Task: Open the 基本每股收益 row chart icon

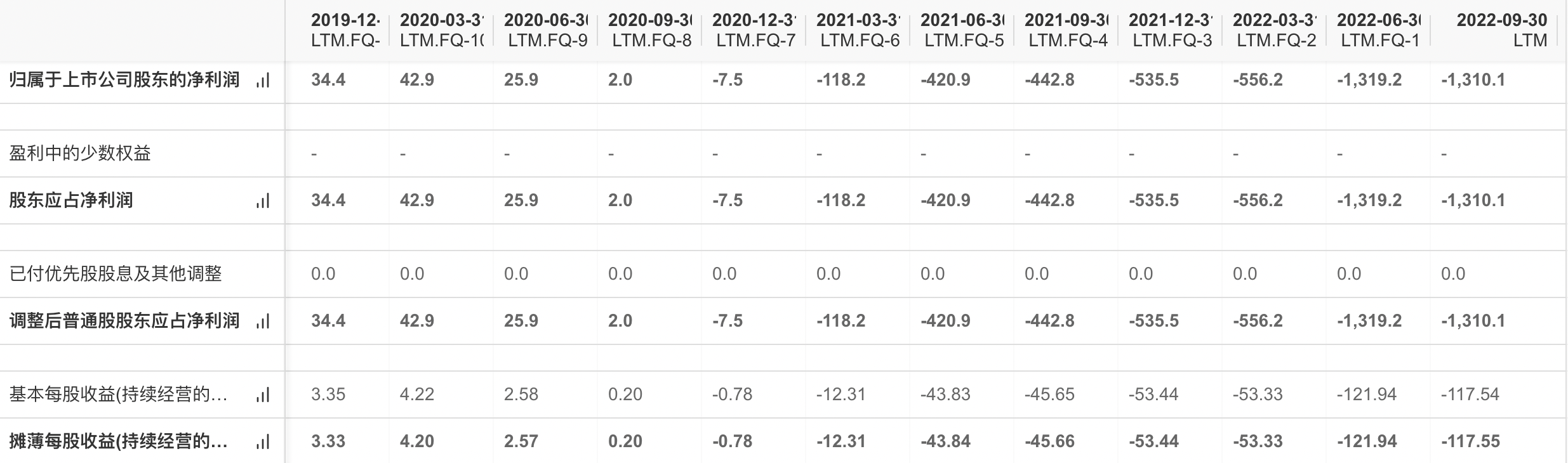Action: tap(263, 395)
